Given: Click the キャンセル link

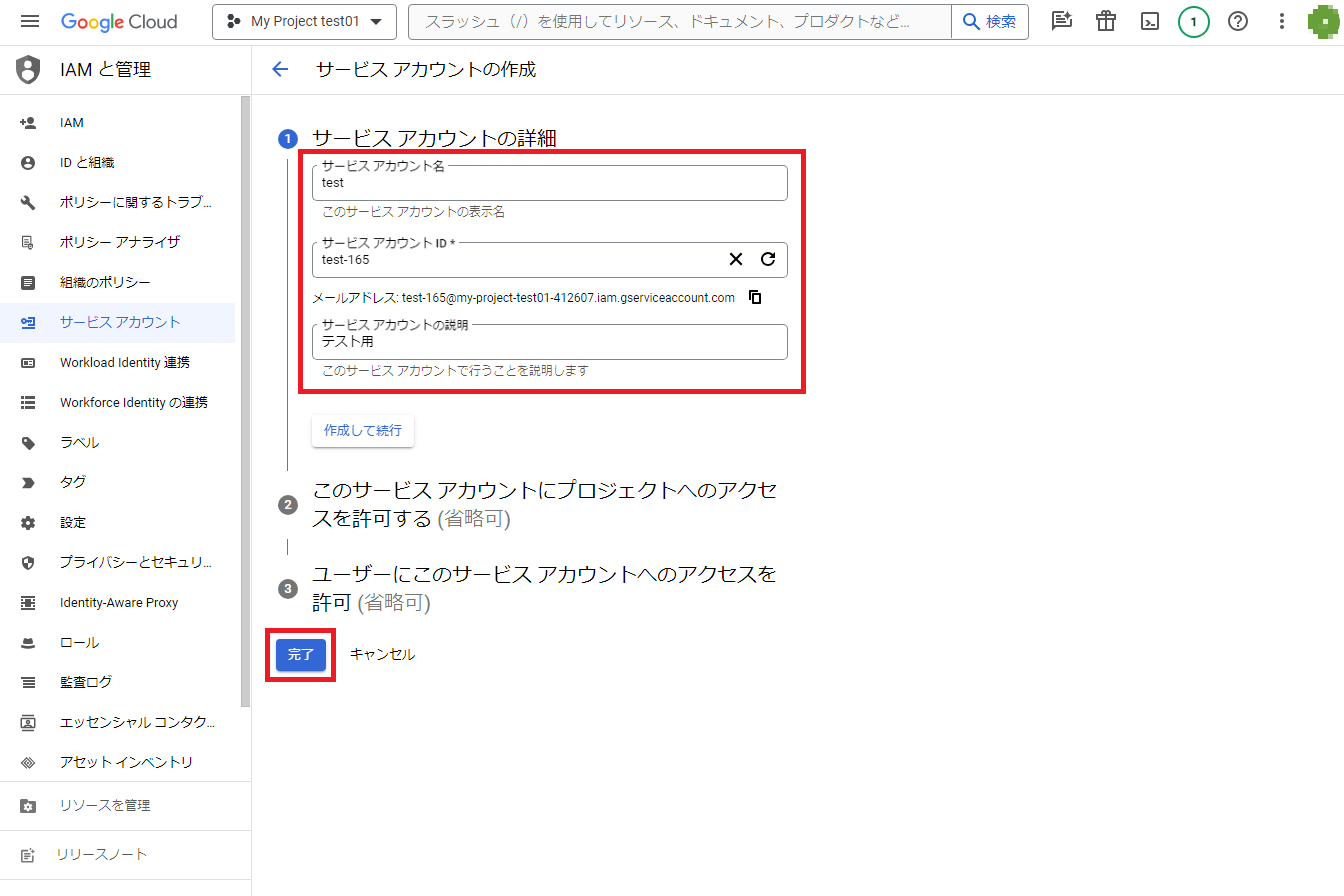Looking at the screenshot, I should 382,654.
